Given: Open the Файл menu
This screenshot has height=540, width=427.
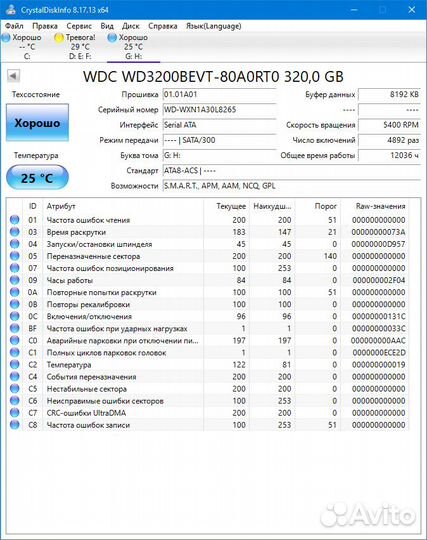Looking at the screenshot, I should click(14, 26).
